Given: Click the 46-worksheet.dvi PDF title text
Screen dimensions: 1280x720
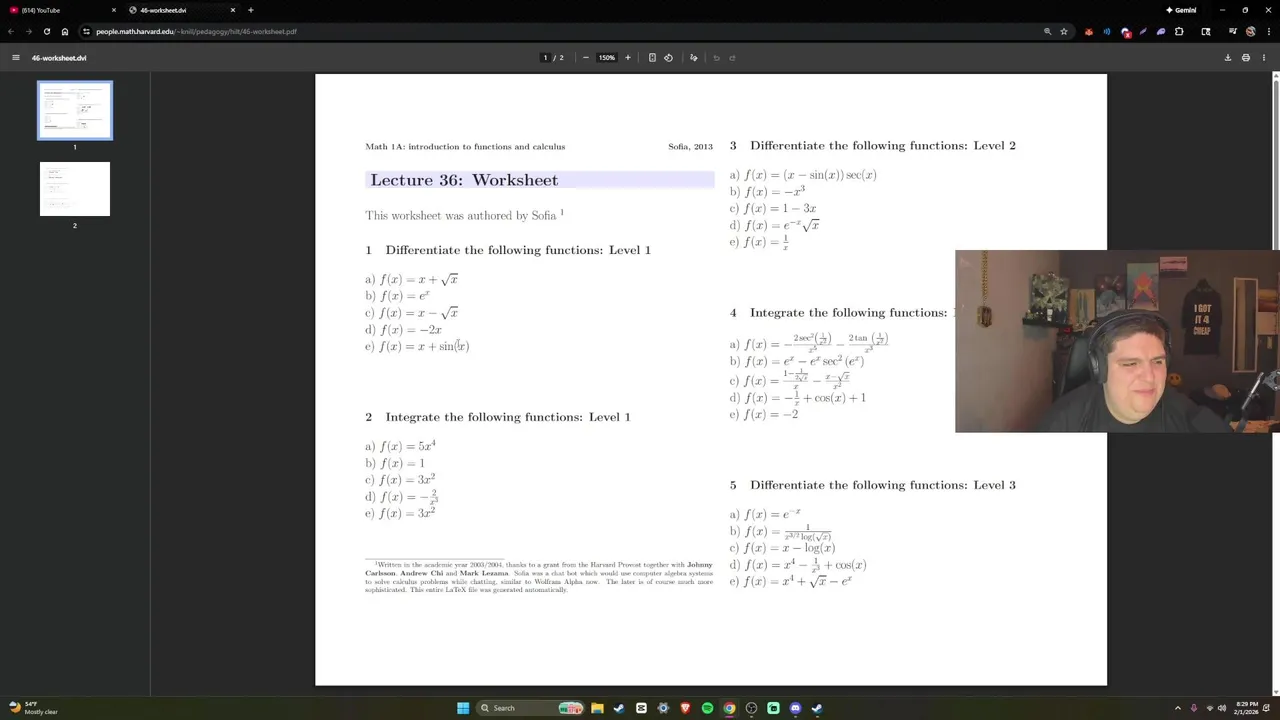Looking at the screenshot, I should (59, 58).
